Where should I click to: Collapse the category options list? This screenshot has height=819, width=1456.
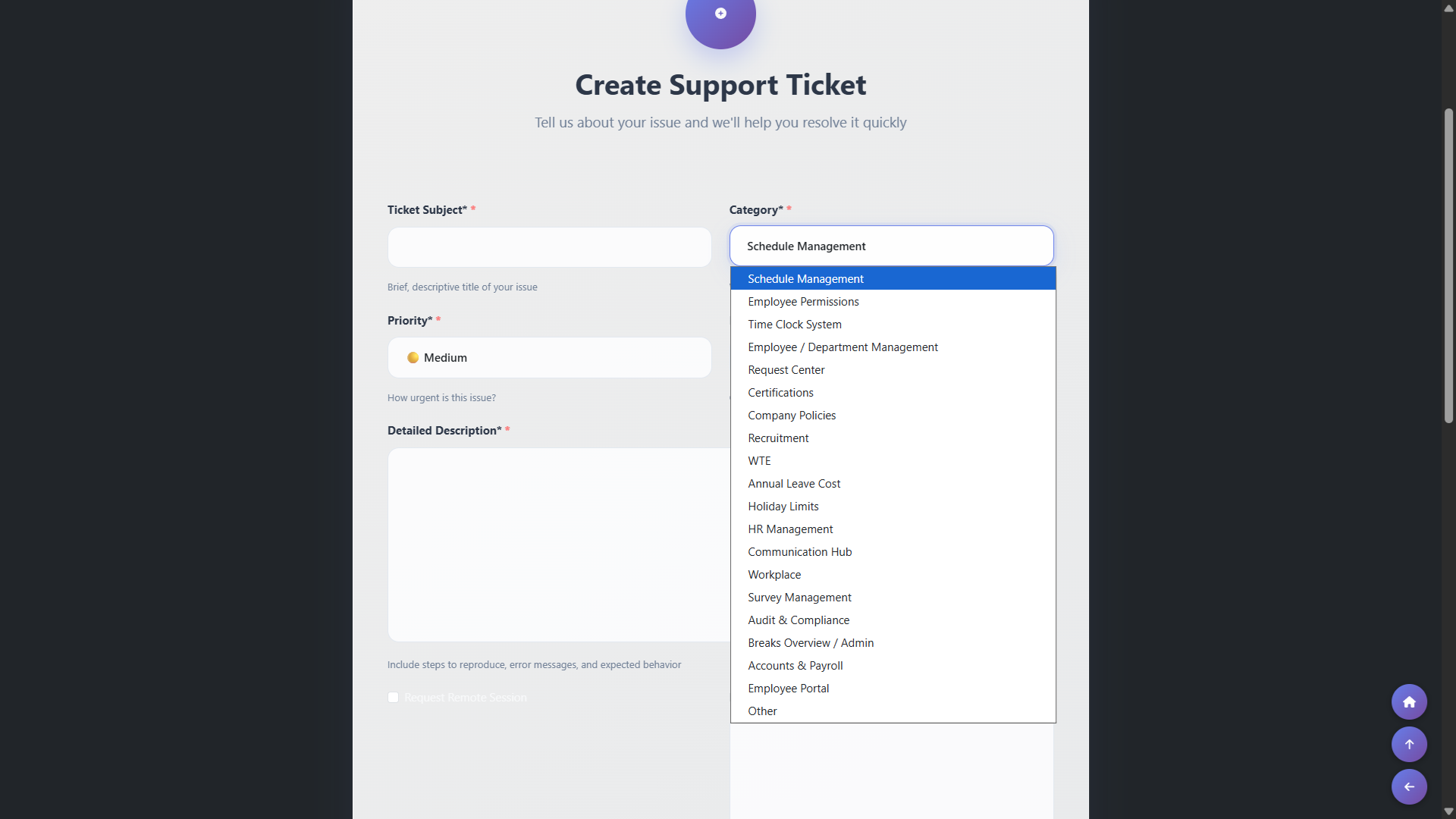891,246
